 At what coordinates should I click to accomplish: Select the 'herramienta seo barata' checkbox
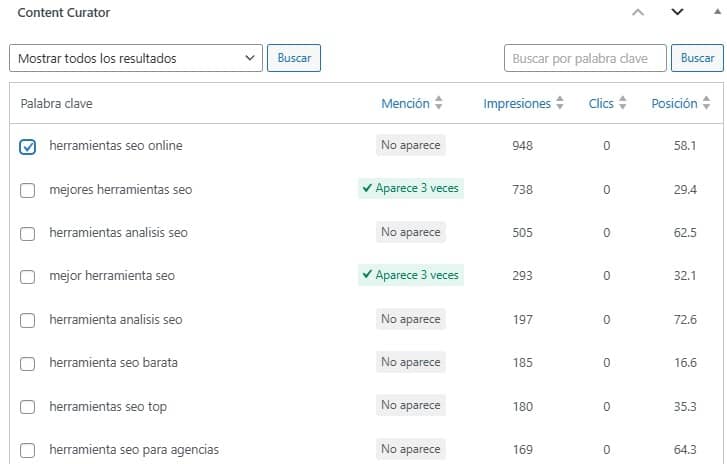click(28, 363)
